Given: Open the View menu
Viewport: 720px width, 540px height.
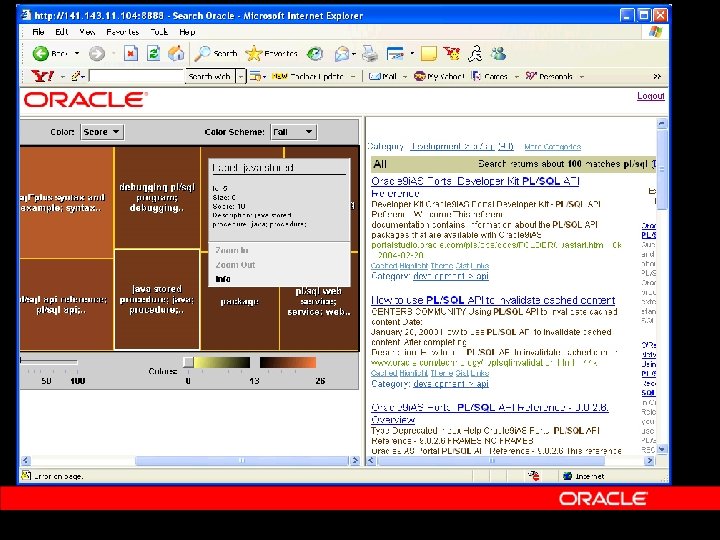Looking at the screenshot, I should tap(87, 32).
